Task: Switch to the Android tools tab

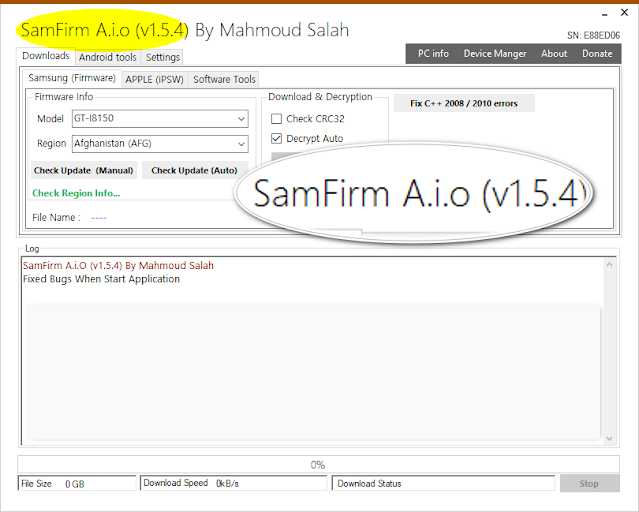Action: tap(108, 57)
